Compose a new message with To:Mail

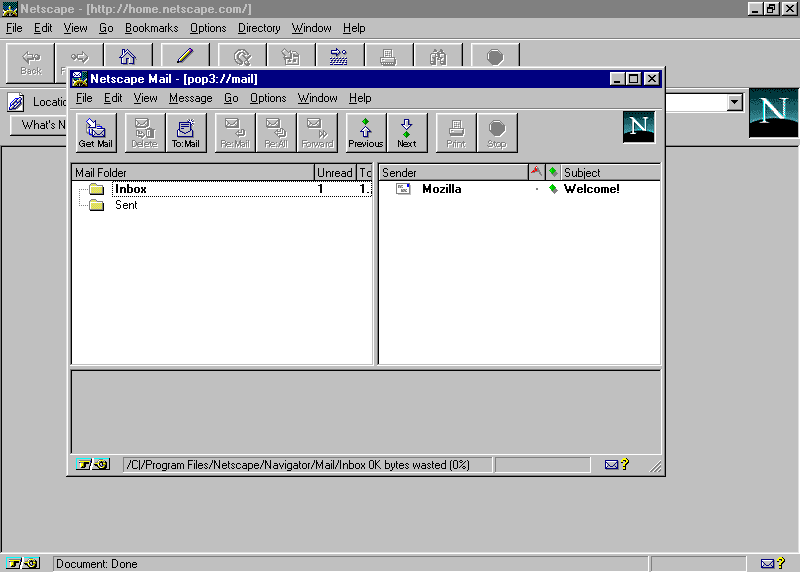[x=185, y=132]
